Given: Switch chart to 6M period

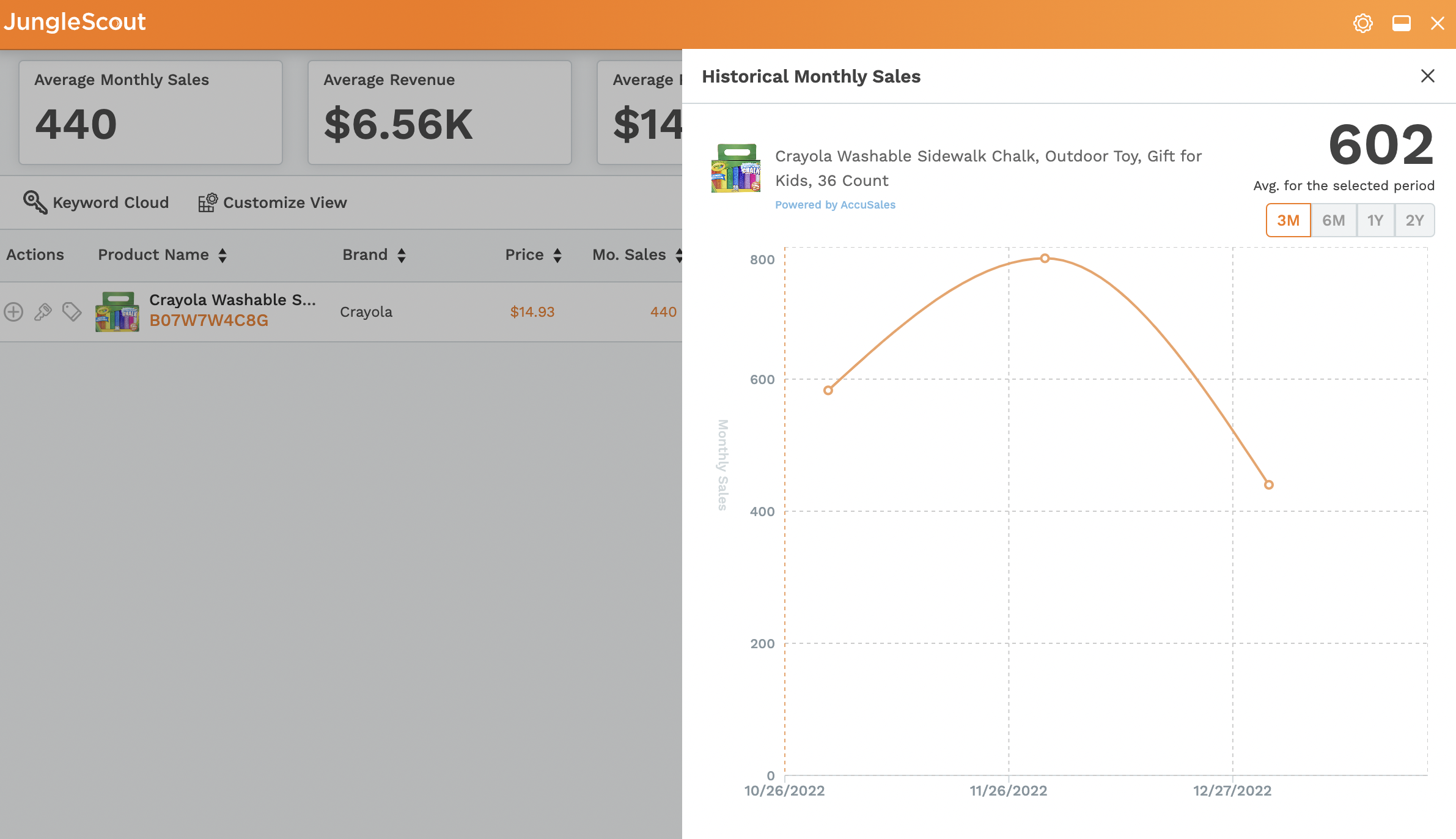Looking at the screenshot, I should point(1334,220).
